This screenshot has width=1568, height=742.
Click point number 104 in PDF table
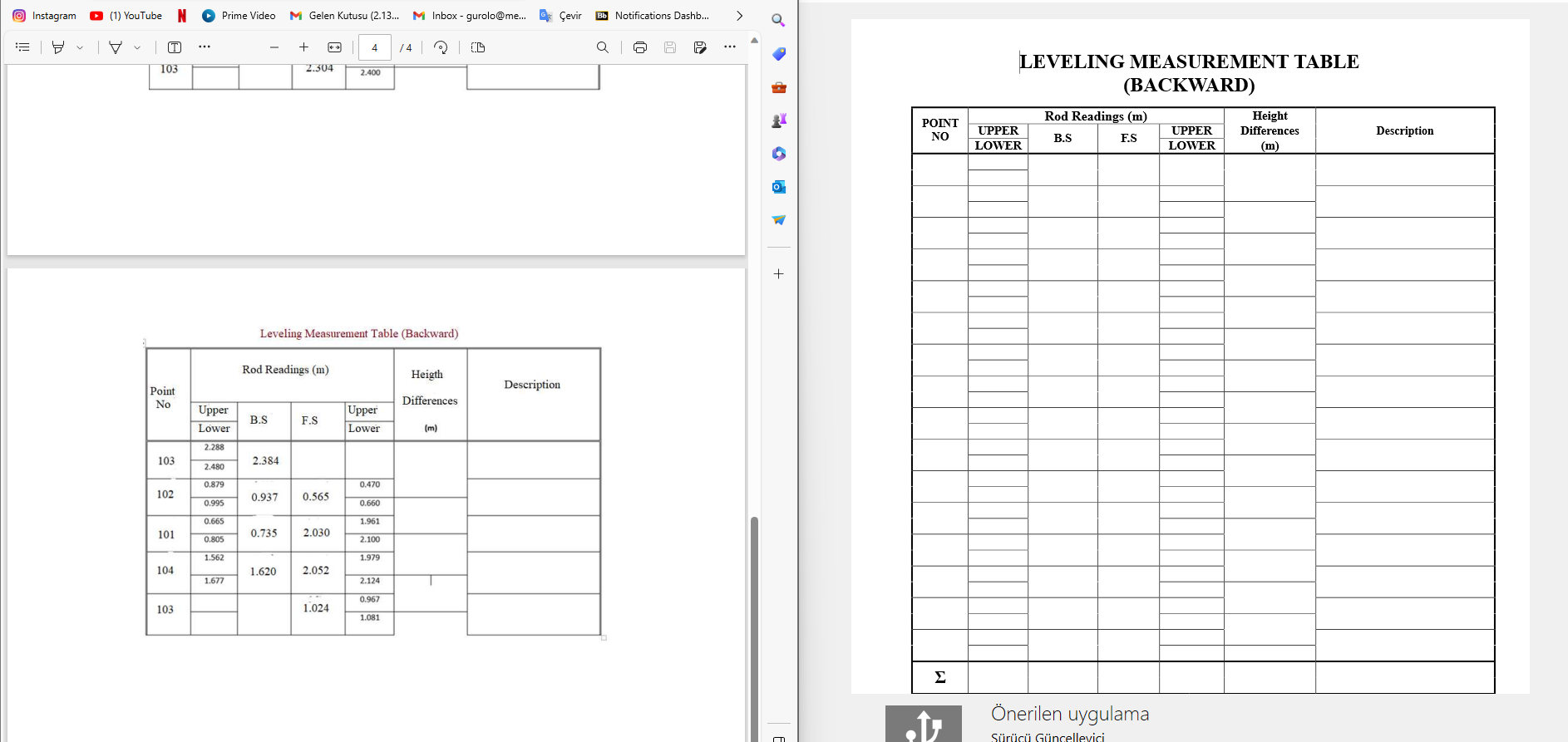coord(165,570)
